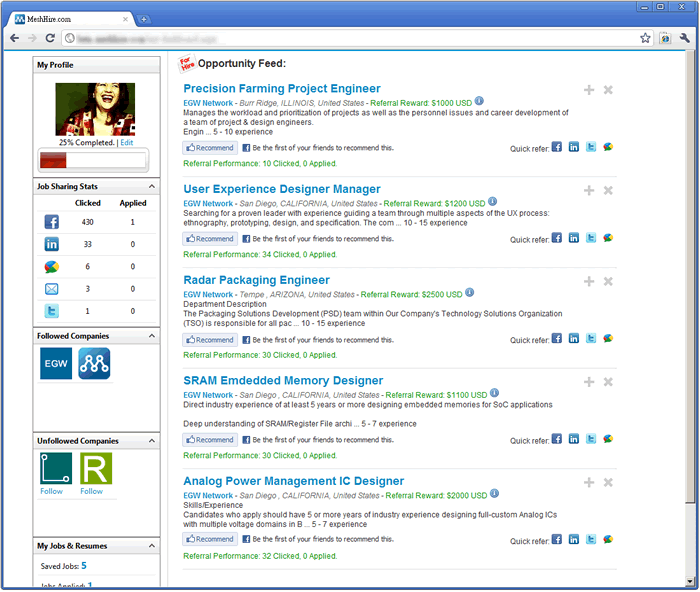Image resolution: width=700 pixels, height=592 pixels.
Task: Dismiss Analog Power Management job with X icon
Action: 608,483
